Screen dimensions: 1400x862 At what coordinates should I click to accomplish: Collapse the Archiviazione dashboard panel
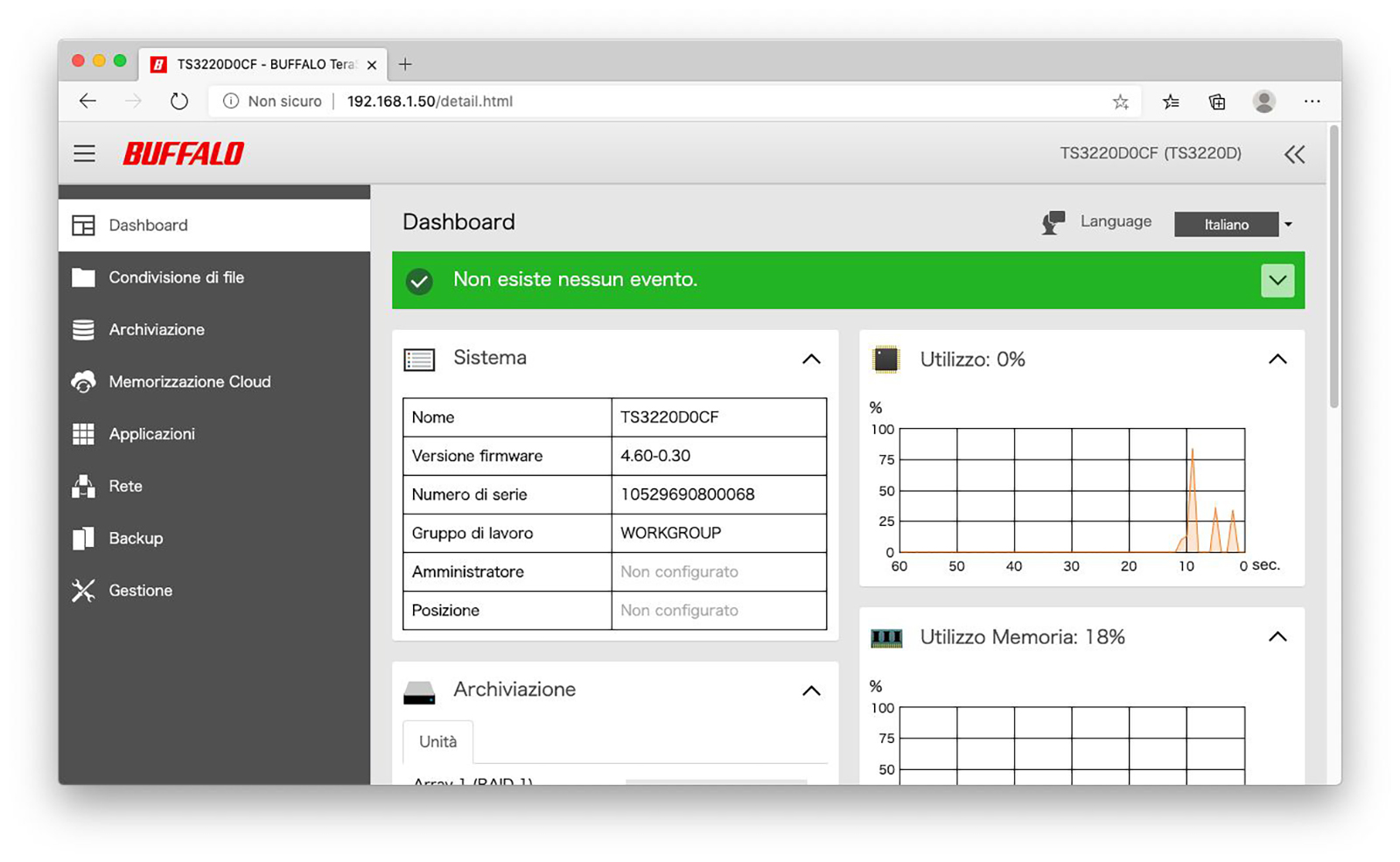click(811, 690)
